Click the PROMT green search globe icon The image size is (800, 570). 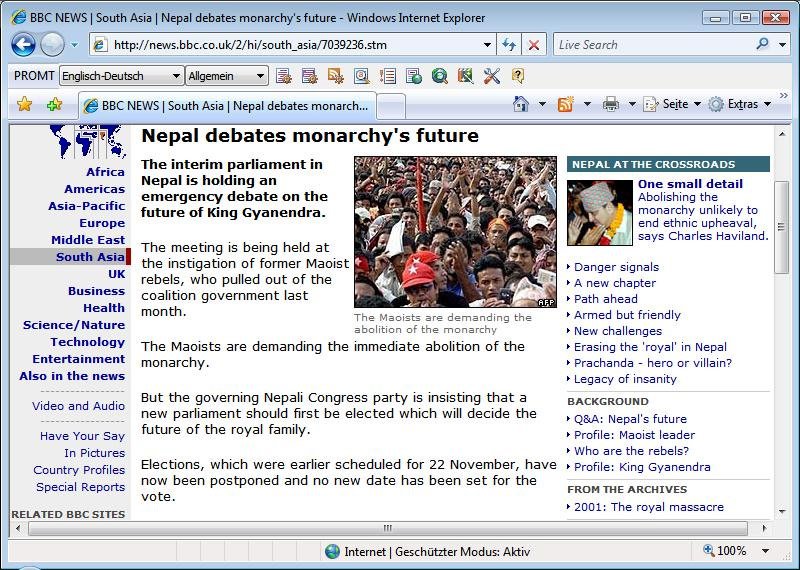(x=439, y=76)
